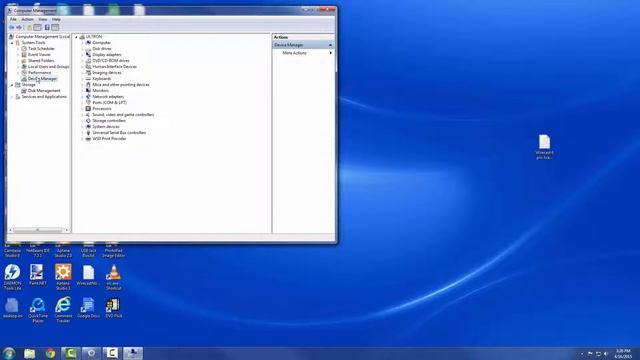The width and height of the screenshot is (640, 360).
Task: Expand Task Scheduler tree node
Action: pos(18,49)
